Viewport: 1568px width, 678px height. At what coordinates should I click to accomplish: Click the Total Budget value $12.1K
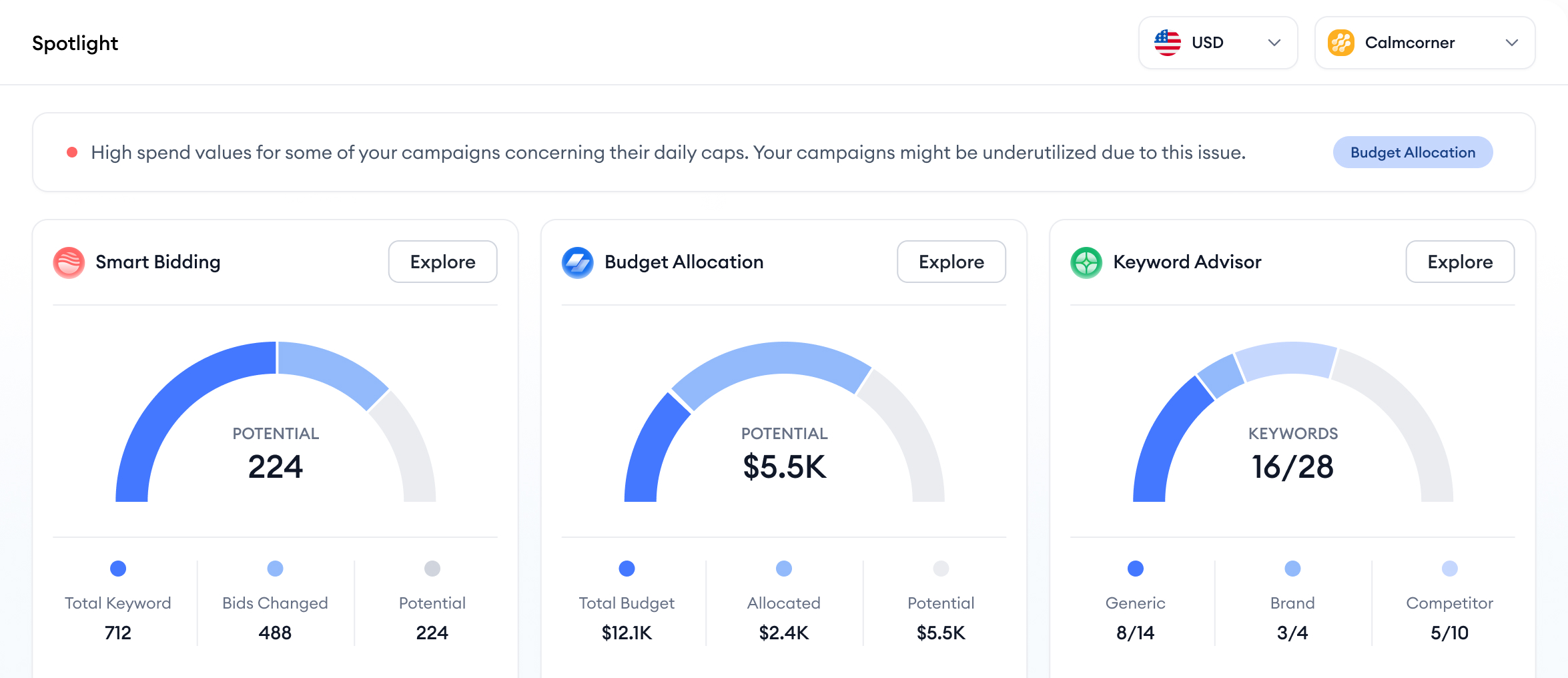627,633
